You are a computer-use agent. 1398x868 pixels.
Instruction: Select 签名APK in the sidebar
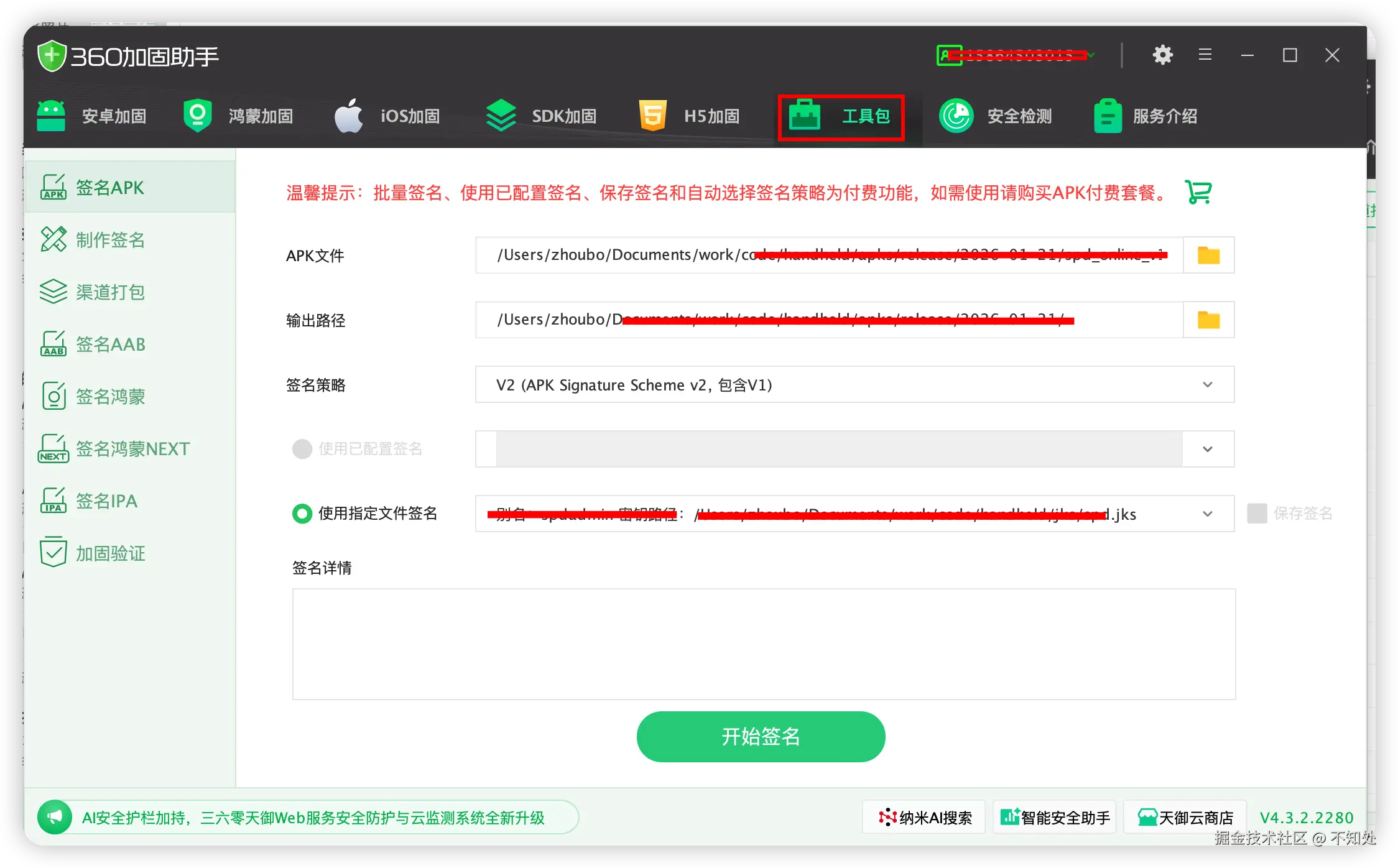[x=130, y=187]
